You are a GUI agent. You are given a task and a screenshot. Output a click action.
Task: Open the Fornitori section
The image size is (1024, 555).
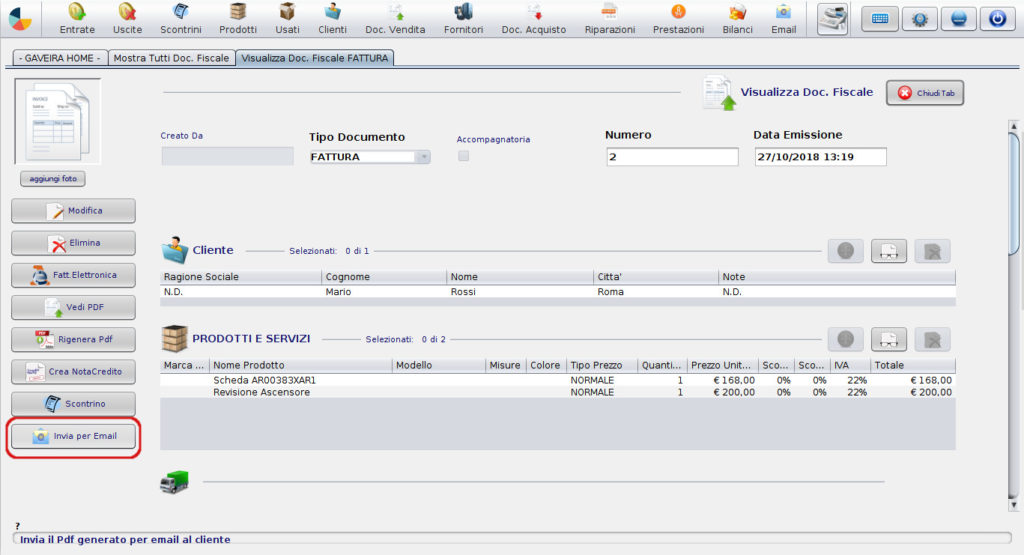[464, 18]
